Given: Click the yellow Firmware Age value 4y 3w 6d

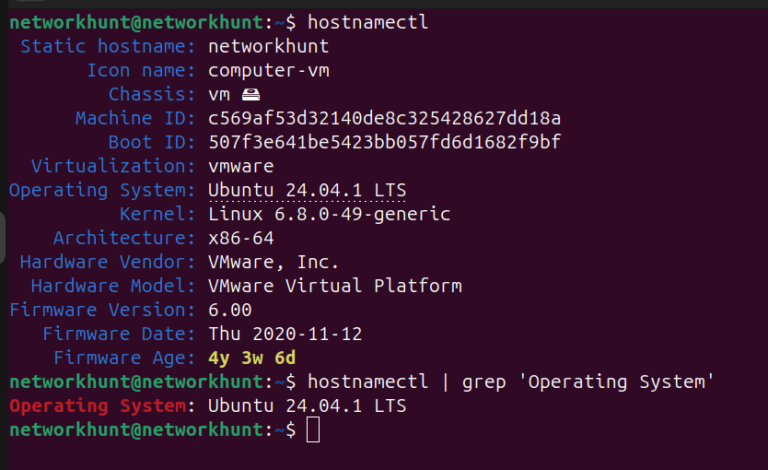Looking at the screenshot, I should pyautogui.click(x=252, y=358).
